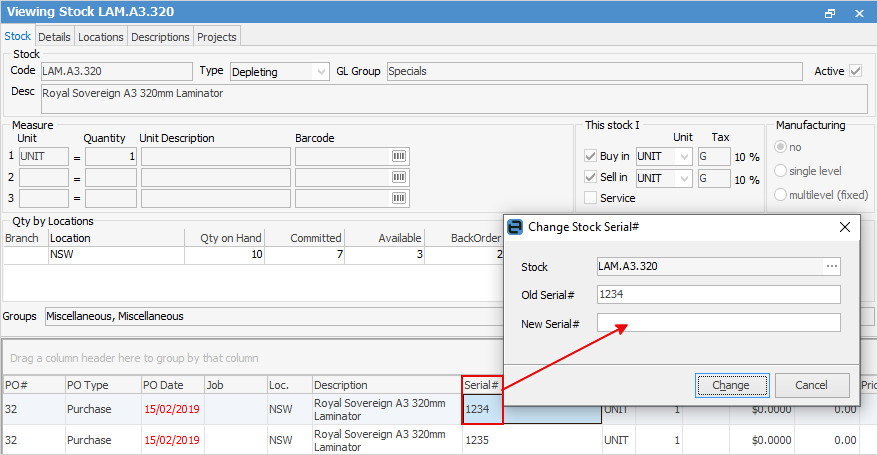
Task: Click barcode icon in Measure row 2
Action: point(398,178)
